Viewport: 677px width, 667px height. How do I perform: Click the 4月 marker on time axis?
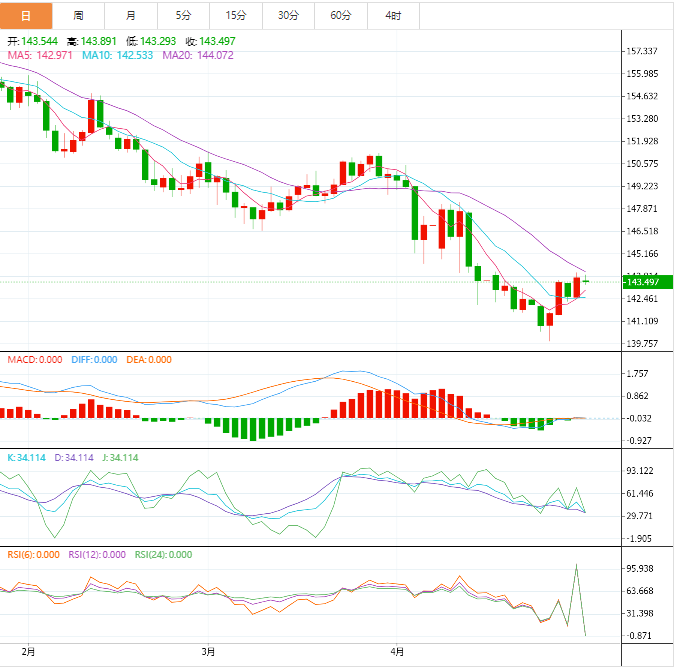coord(397,651)
